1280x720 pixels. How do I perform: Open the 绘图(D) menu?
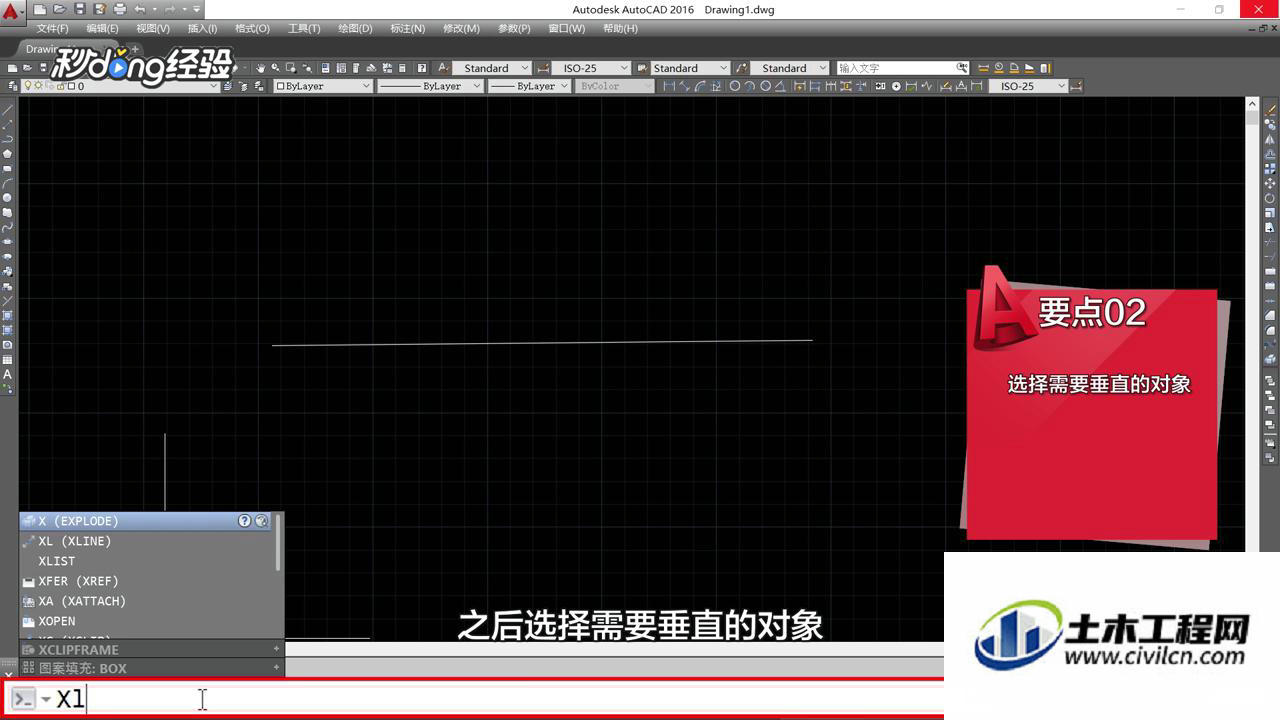pos(355,28)
